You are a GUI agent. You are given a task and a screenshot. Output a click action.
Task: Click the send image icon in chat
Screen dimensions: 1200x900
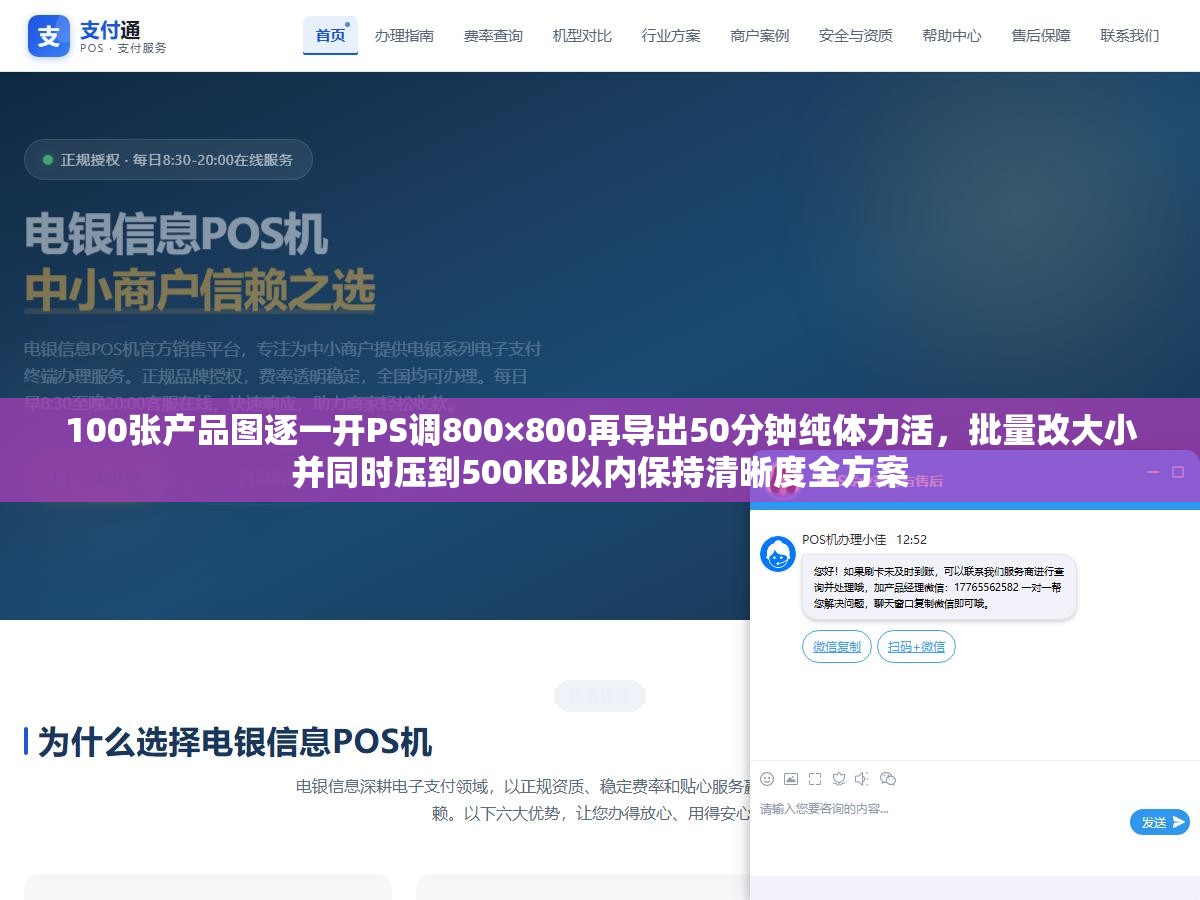791,779
